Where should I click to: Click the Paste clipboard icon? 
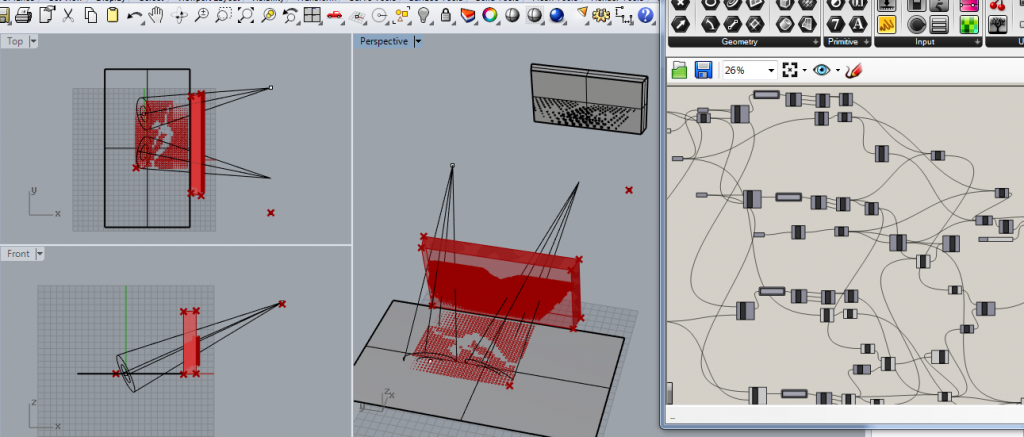pyautogui.click(x=112, y=14)
